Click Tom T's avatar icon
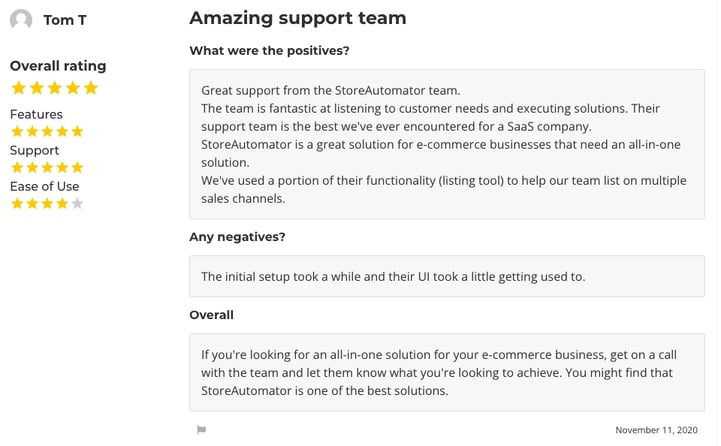 (21, 20)
